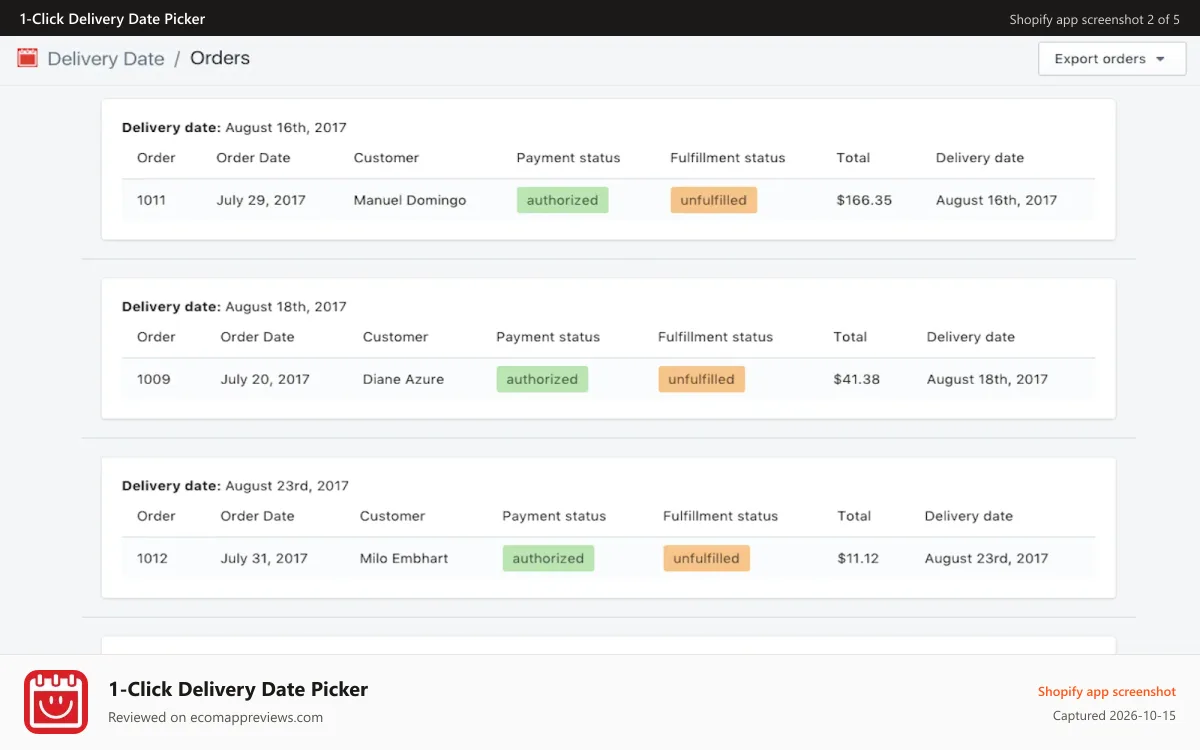Click the $166.35 total
Image resolution: width=1200 pixels, height=750 pixels.
click(x=864, y=200)
